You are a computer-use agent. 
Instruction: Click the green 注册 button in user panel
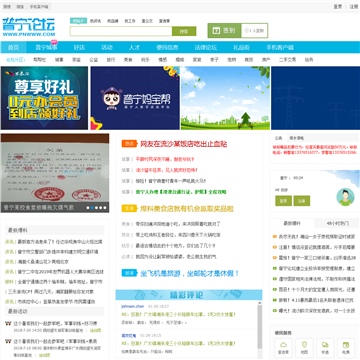tap(302, 201)
